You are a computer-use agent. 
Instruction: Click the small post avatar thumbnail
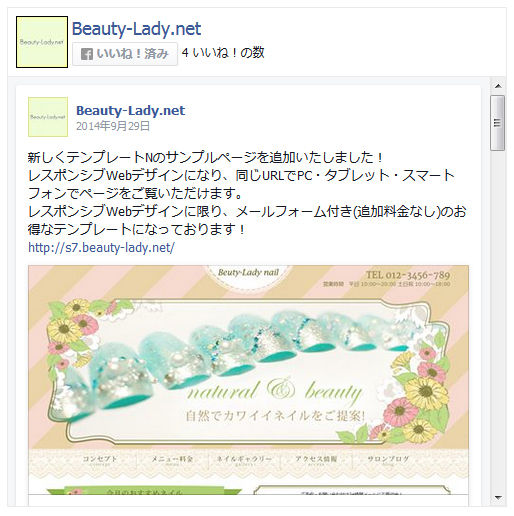(x=48, y=117)
